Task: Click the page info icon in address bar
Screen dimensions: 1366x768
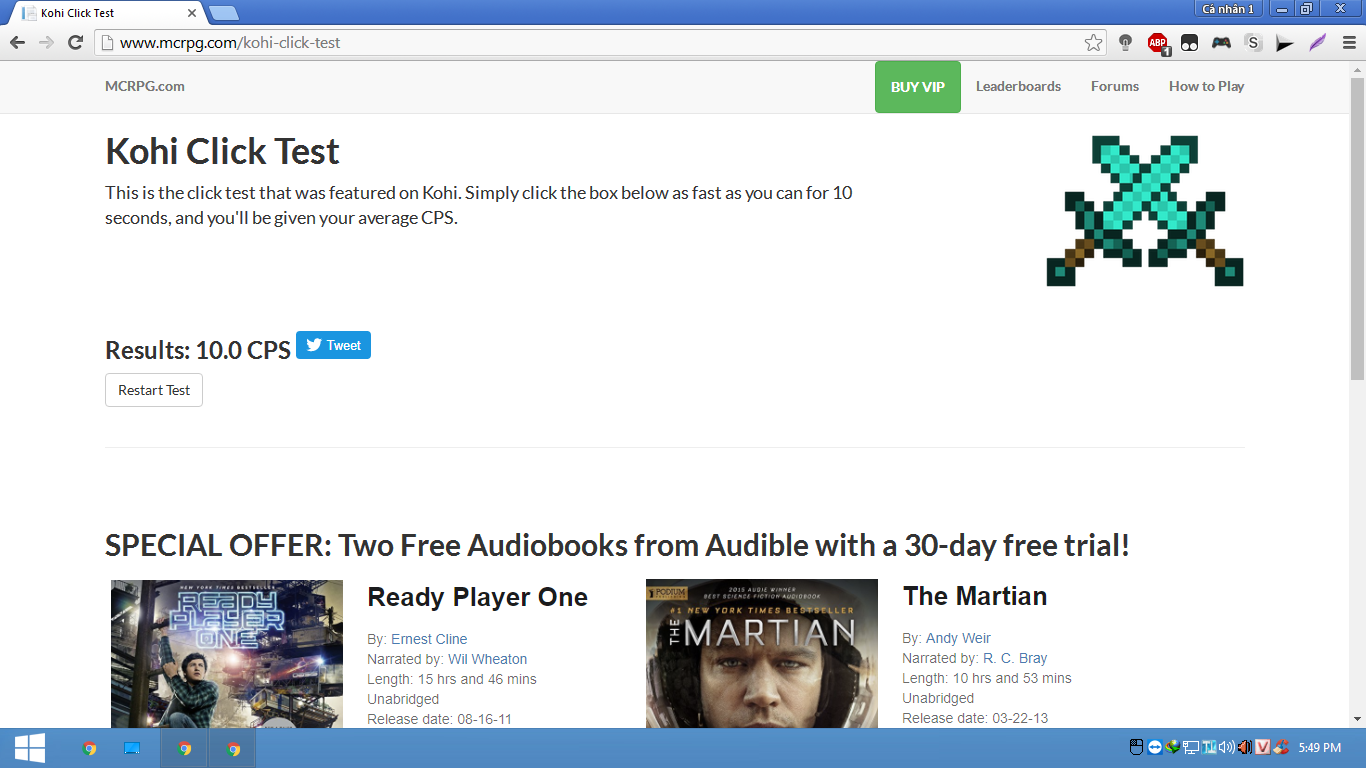Action: (x=107, y=43)
